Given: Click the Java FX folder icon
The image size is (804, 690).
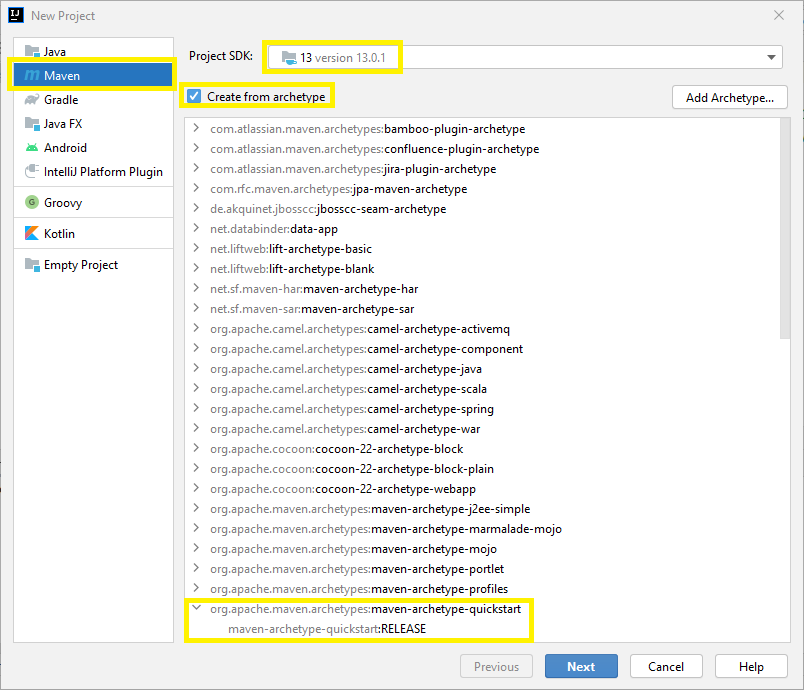Looking at the screenshot, I should click(x=32, y=124).
